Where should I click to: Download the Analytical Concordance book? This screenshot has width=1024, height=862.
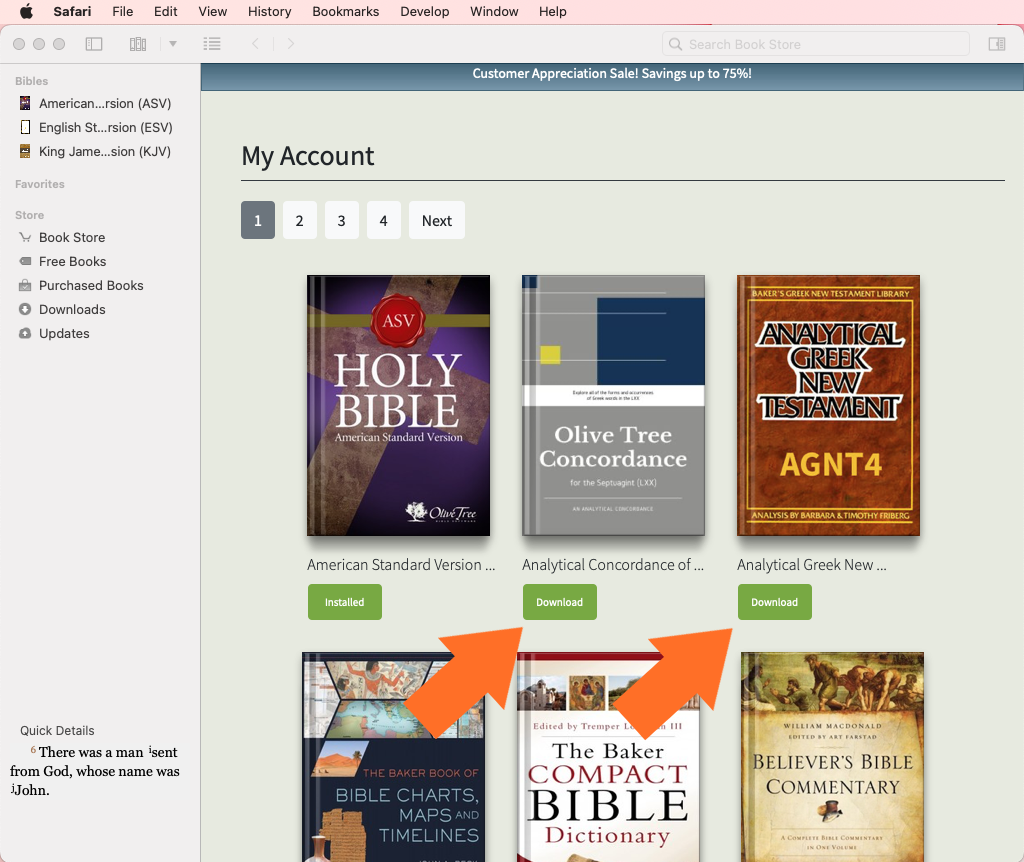click(560, 602)
